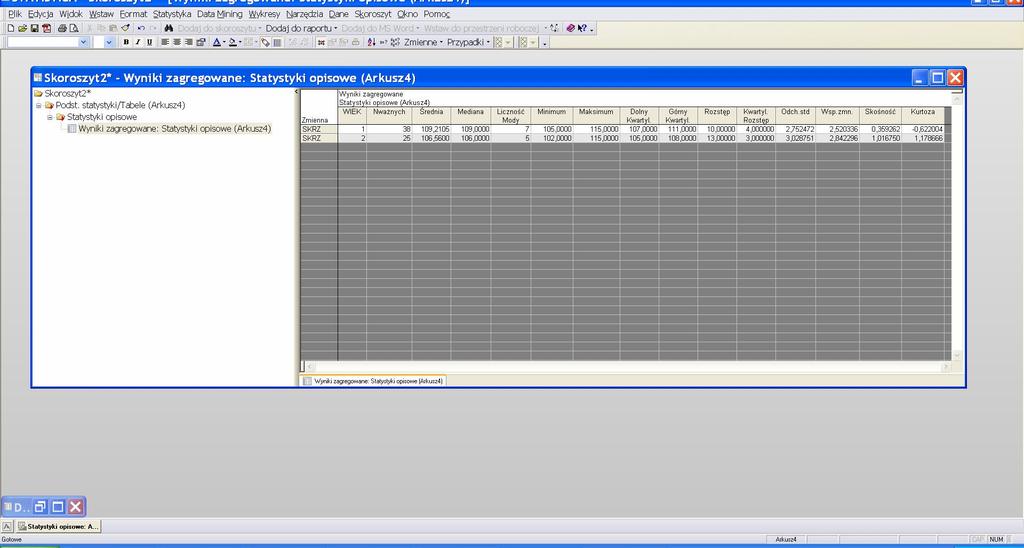Collapse the Podst. statystyki/Tabele tree node
This screenshot has height=548, width=1024.
[x=39, y=105]
